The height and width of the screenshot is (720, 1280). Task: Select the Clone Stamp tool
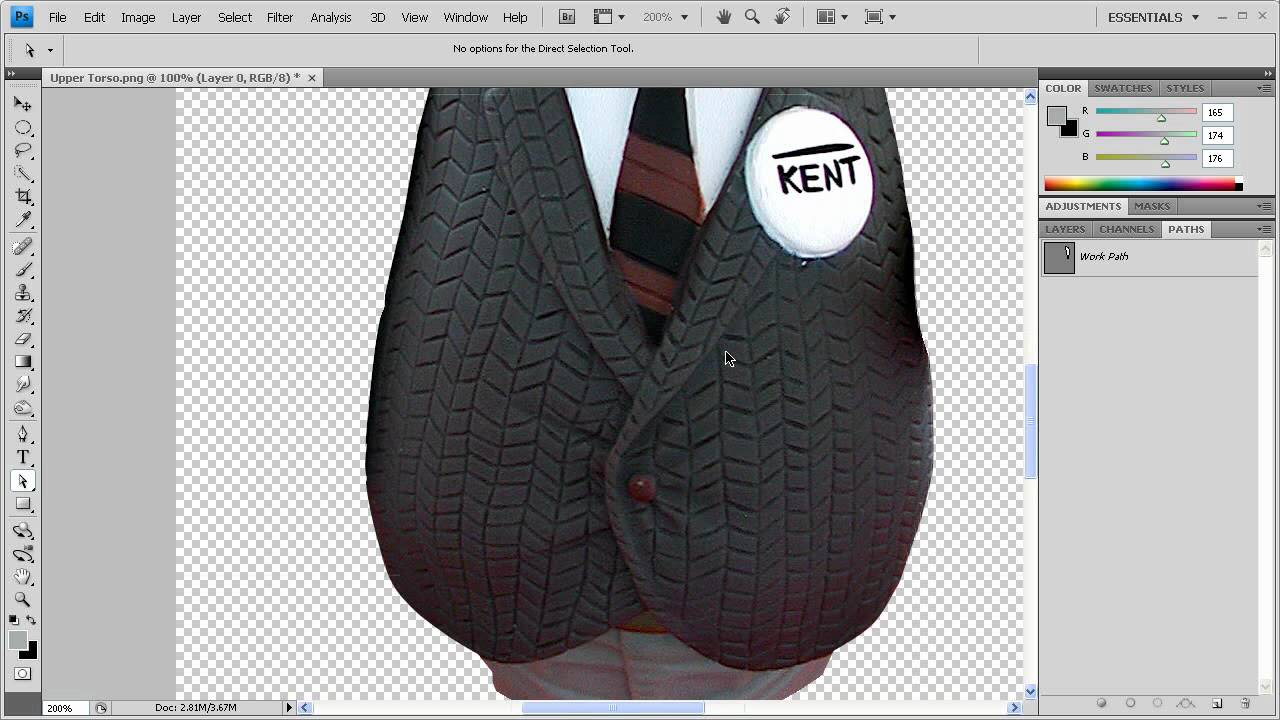click(23, 293)
